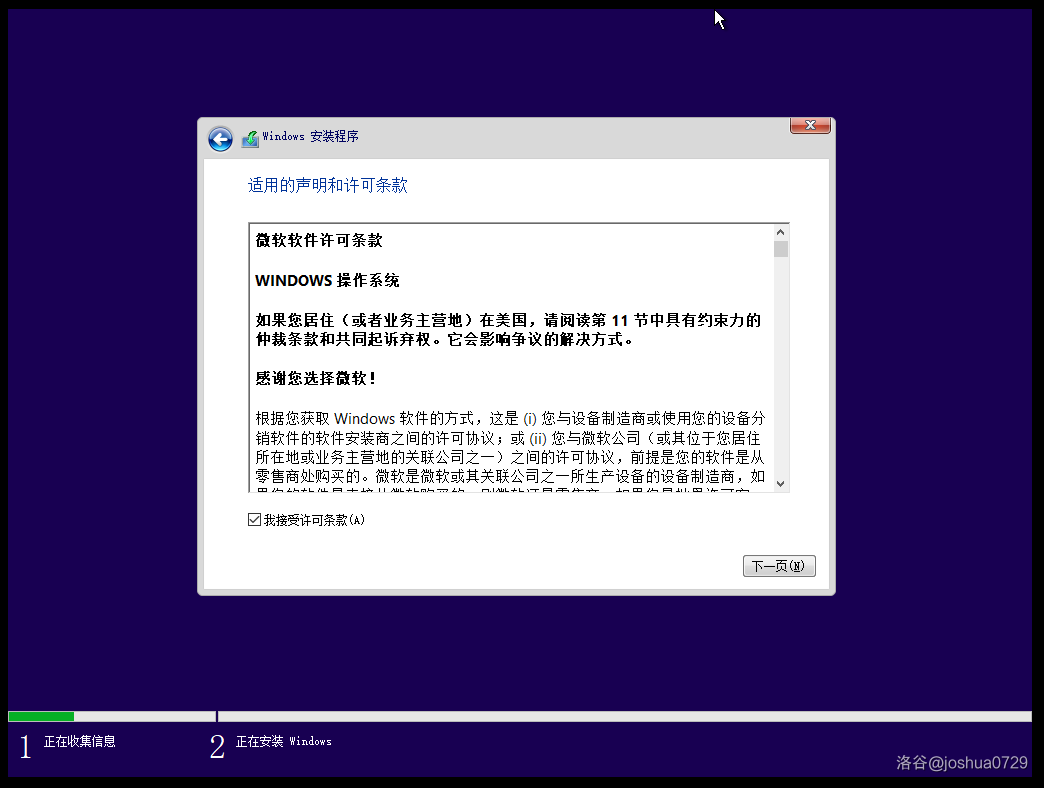Click the 微软软件许可条款 title line

(x=319, y=240)
